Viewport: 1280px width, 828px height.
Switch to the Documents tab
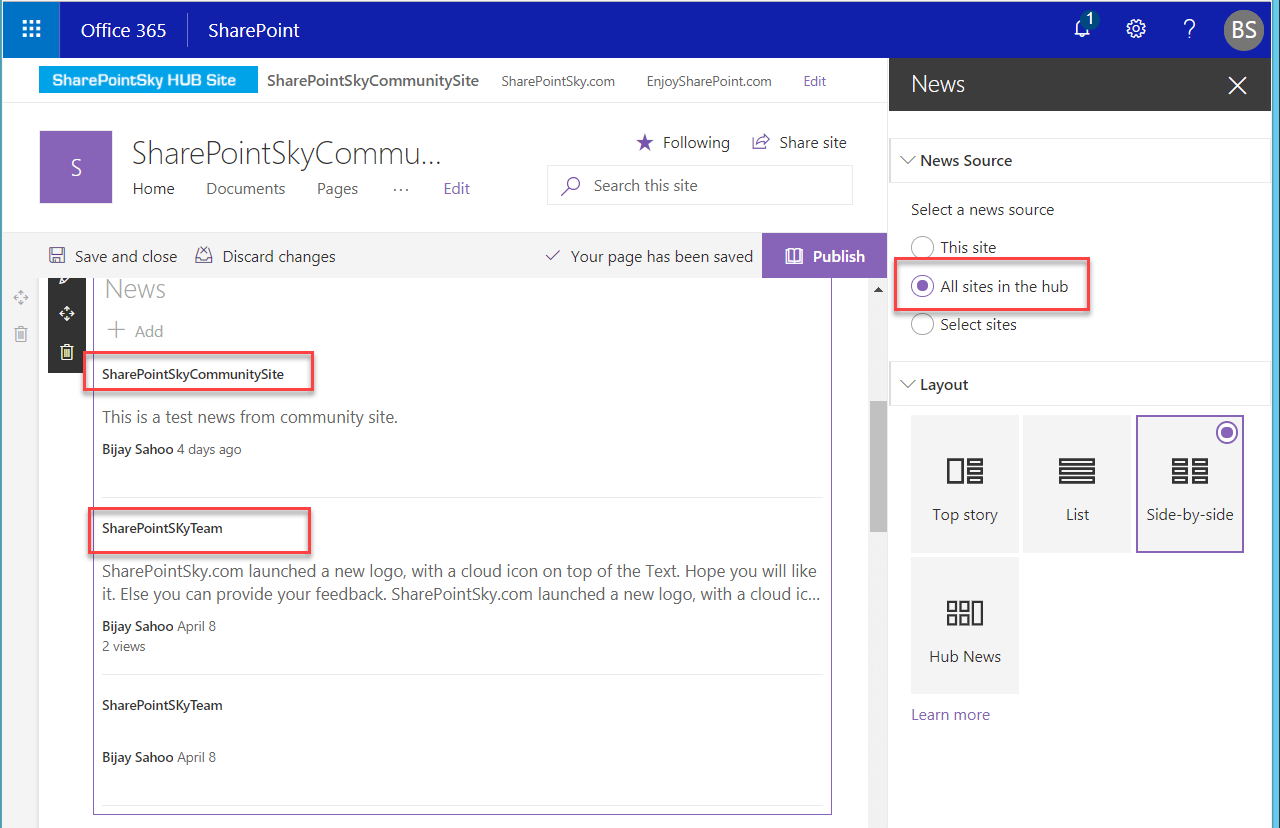click(x=245, y=189)
